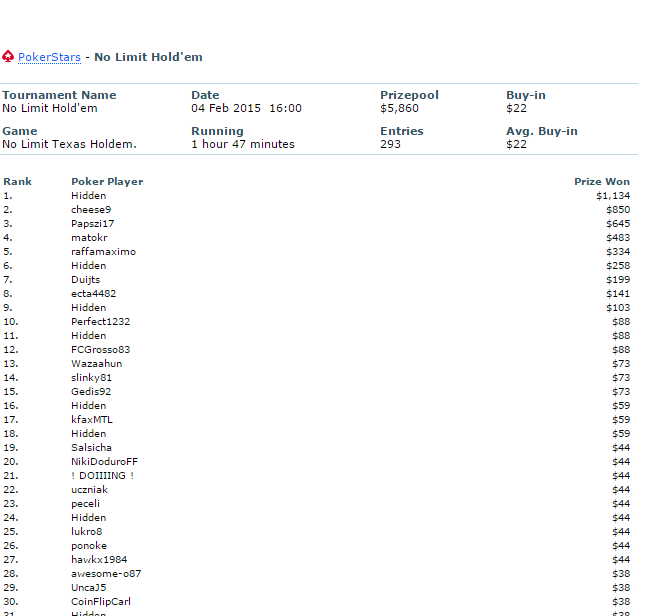Click the Entries value 293

coord(390,144)
